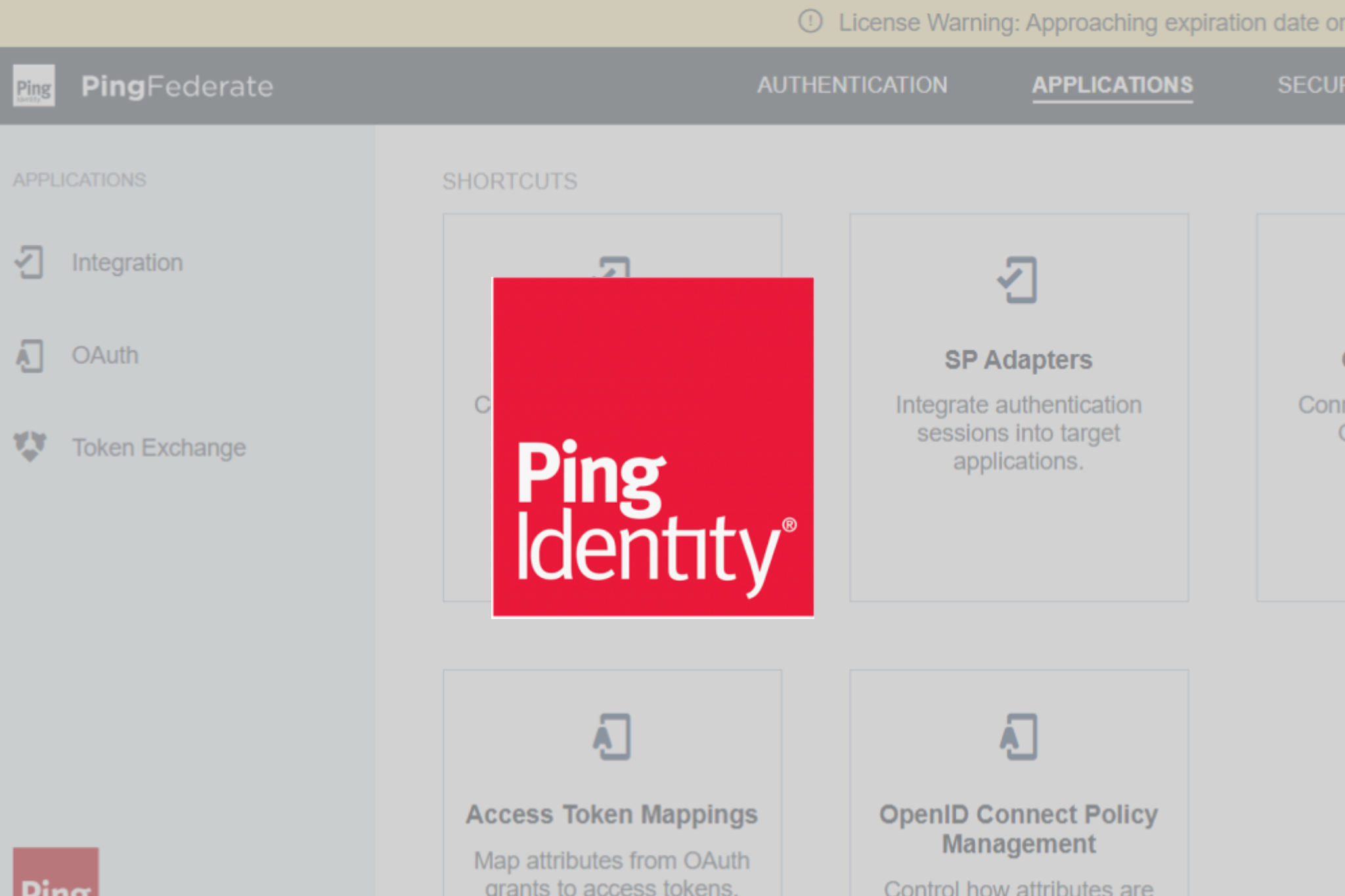Image resolution: width=1345 pixels, height=896 pixels.
Task: Open the OpenID Connect Policy Management title
Action: (1018, 828)
